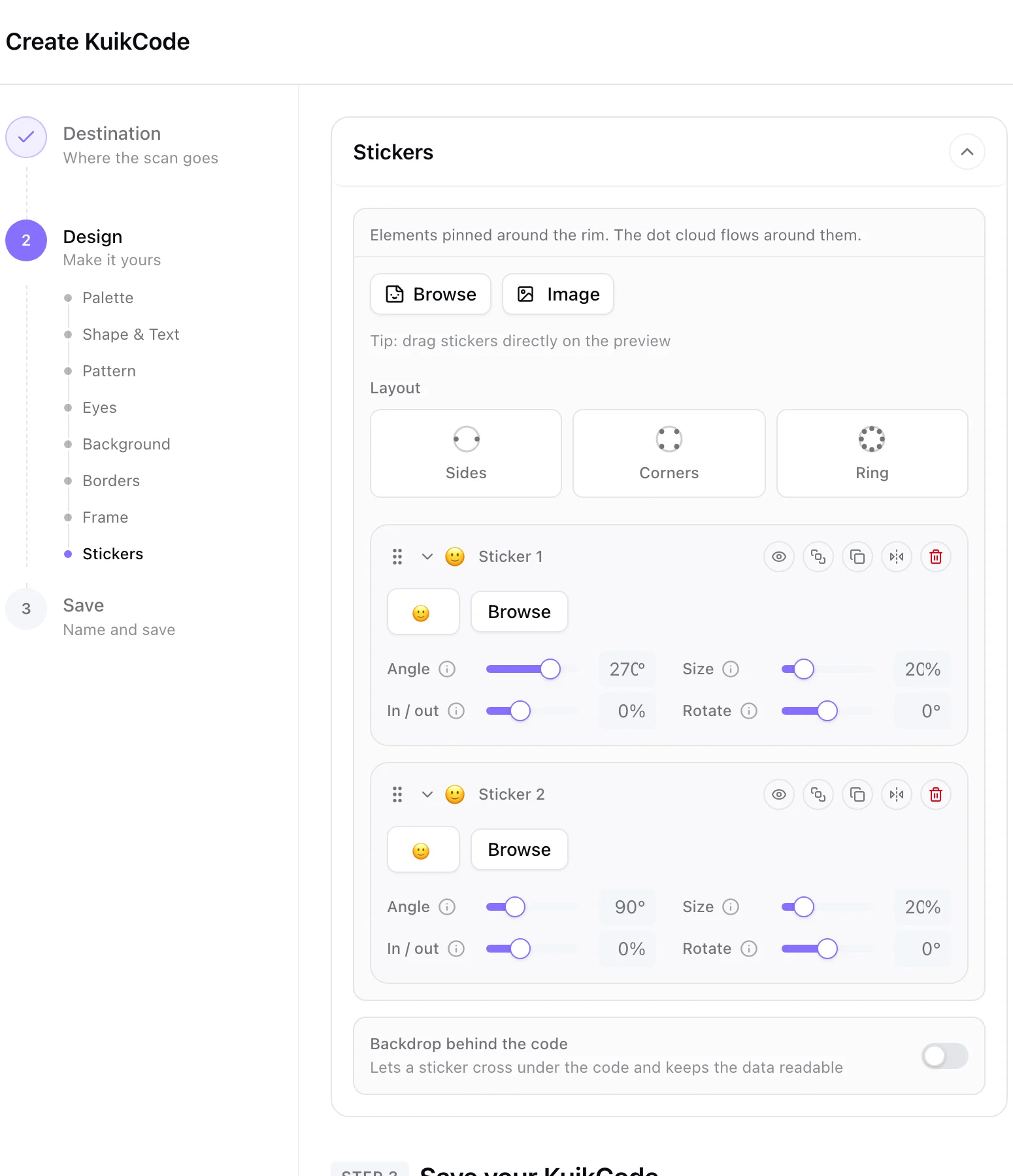
Task: Enable the Backdrop behind the code switch
Action: tap(944, 1056)
